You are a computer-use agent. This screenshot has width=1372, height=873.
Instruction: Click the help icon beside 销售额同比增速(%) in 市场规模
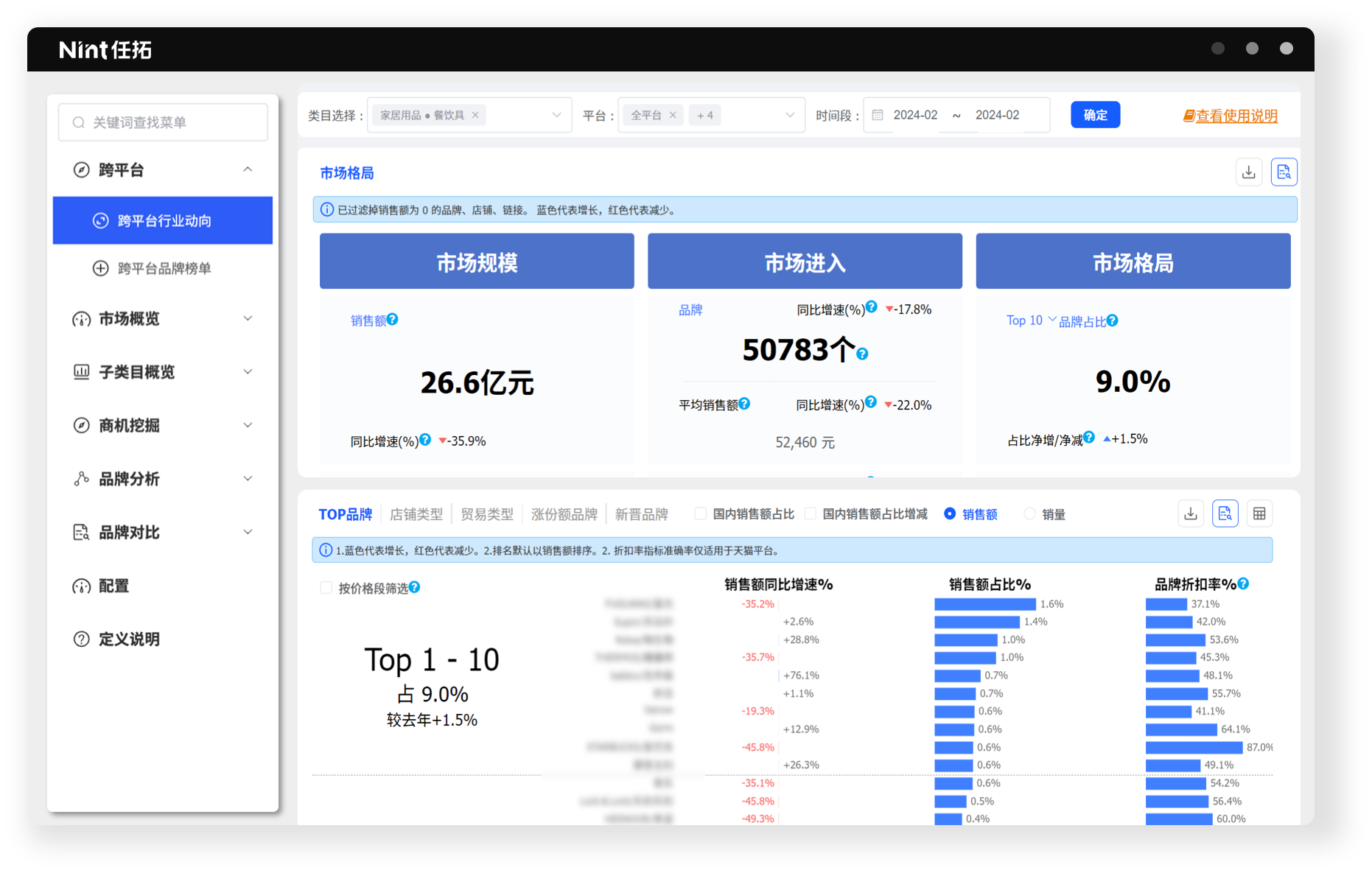tap(425, 439)
